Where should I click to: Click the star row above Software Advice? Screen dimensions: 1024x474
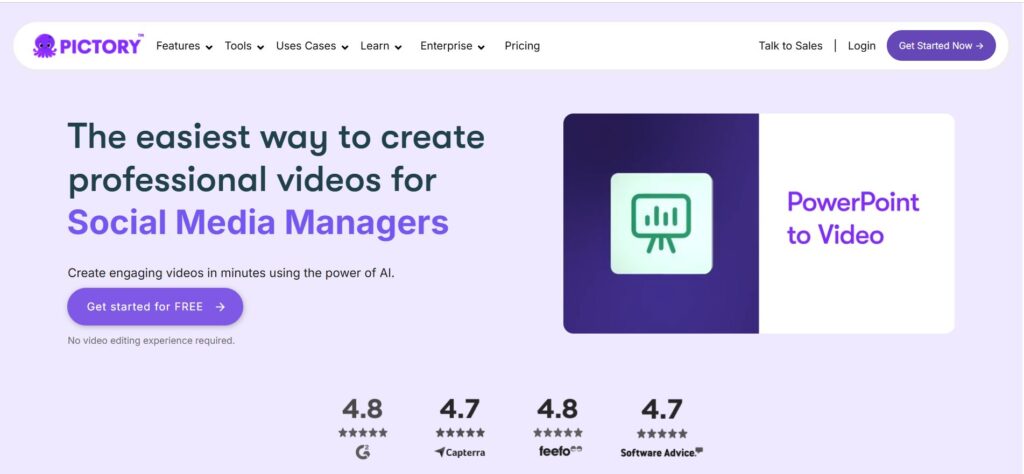click(x=662, y=434)
